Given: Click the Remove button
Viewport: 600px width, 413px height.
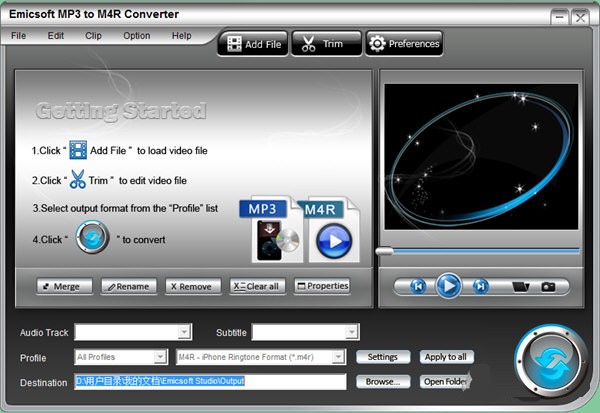Looking at the screenshot, I should click(193, 286).
